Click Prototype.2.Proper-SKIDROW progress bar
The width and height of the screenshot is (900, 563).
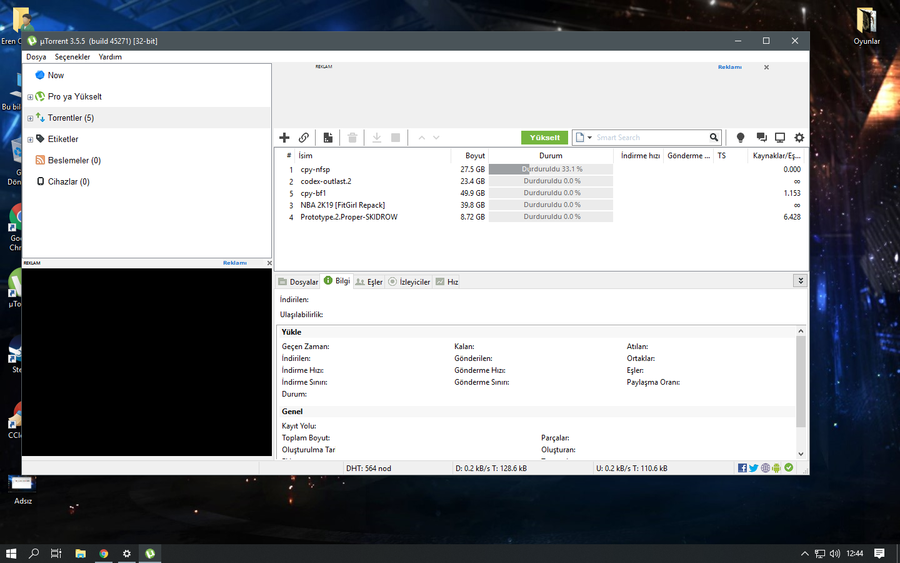pos(550,217)
